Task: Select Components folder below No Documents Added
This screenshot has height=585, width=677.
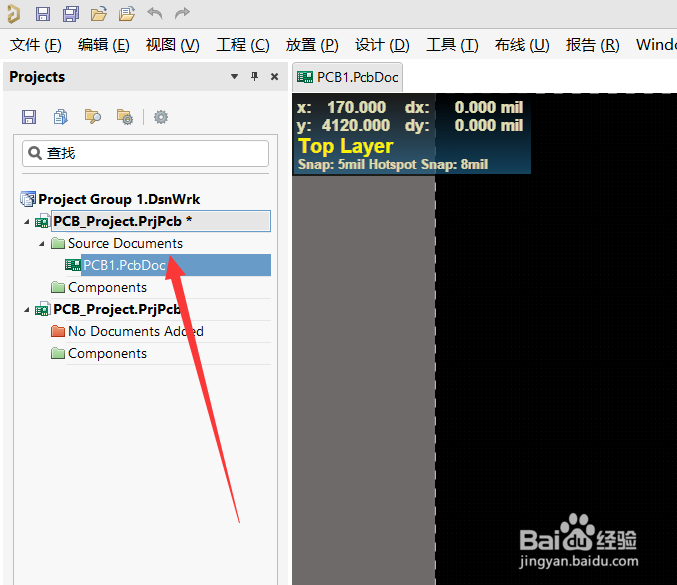Action: coord(108,354)
